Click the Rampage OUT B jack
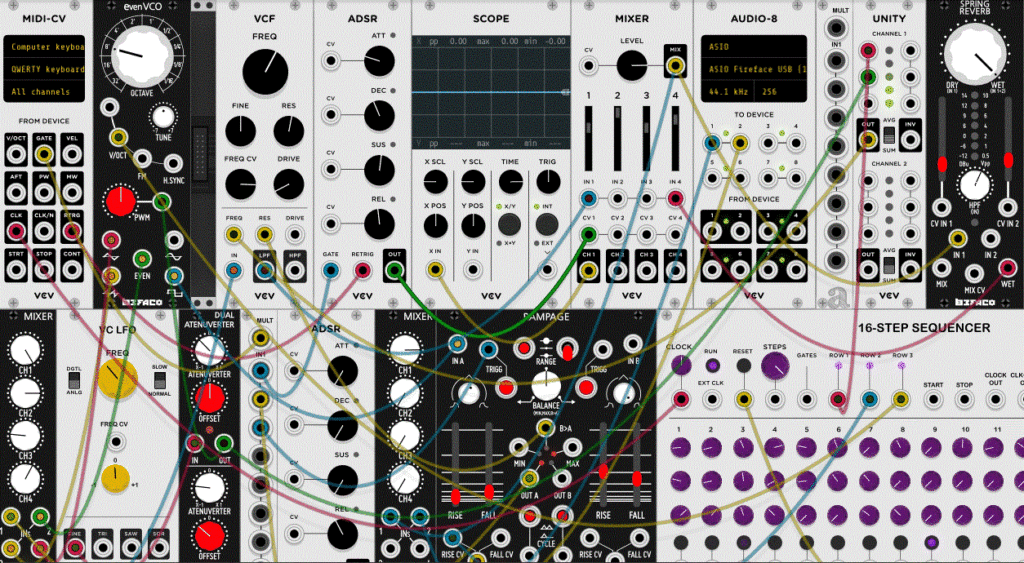 click(x=561, y=479)
